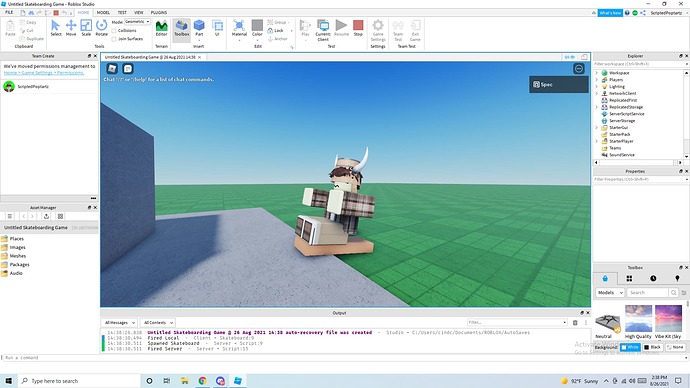Enable the Join Surfaces checkbox
This screenshot has height=388, width=690.
pos(114,39)
